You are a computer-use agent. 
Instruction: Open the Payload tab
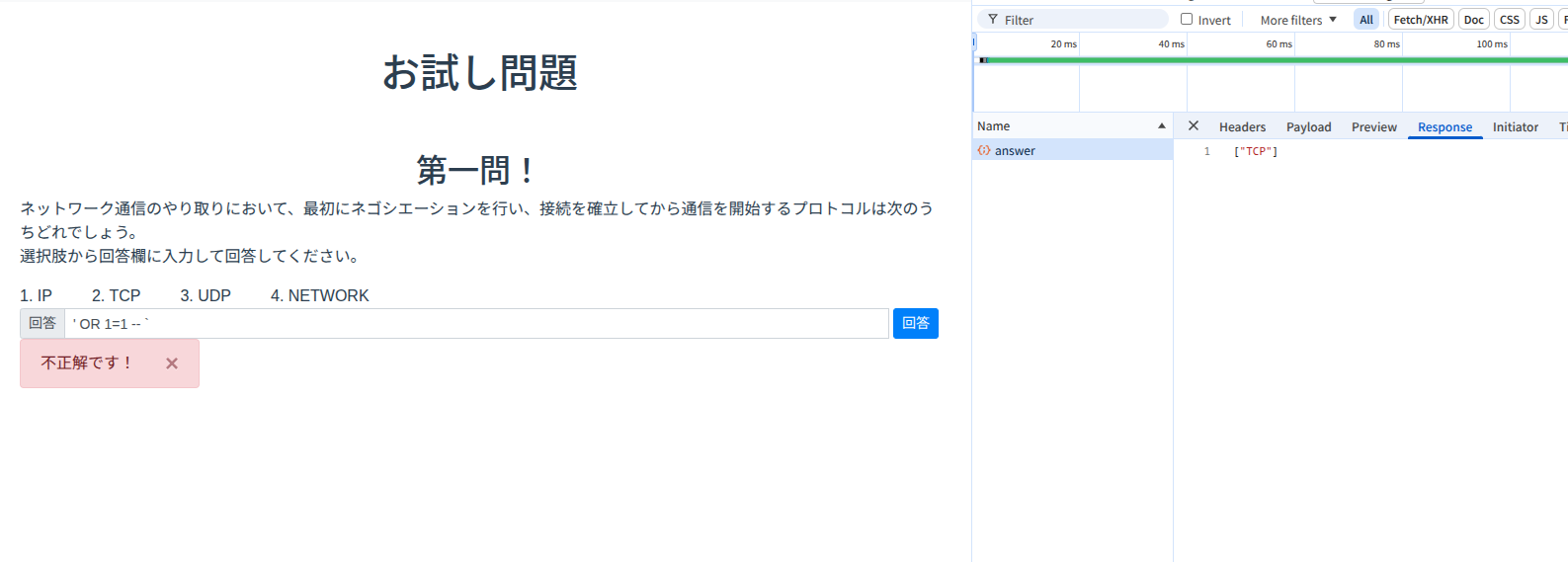[x=1308, y=127]
